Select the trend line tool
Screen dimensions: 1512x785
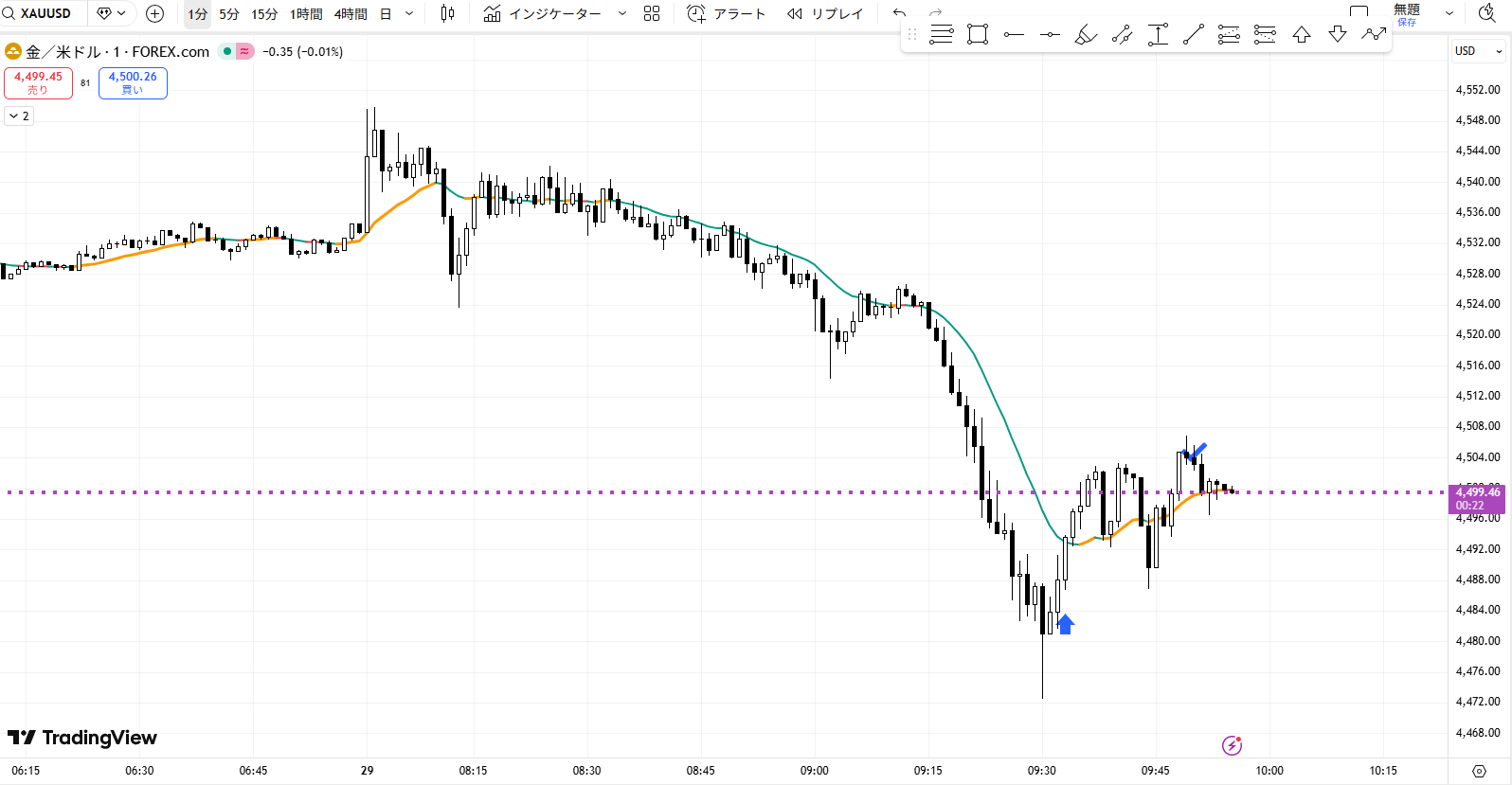1194,35
